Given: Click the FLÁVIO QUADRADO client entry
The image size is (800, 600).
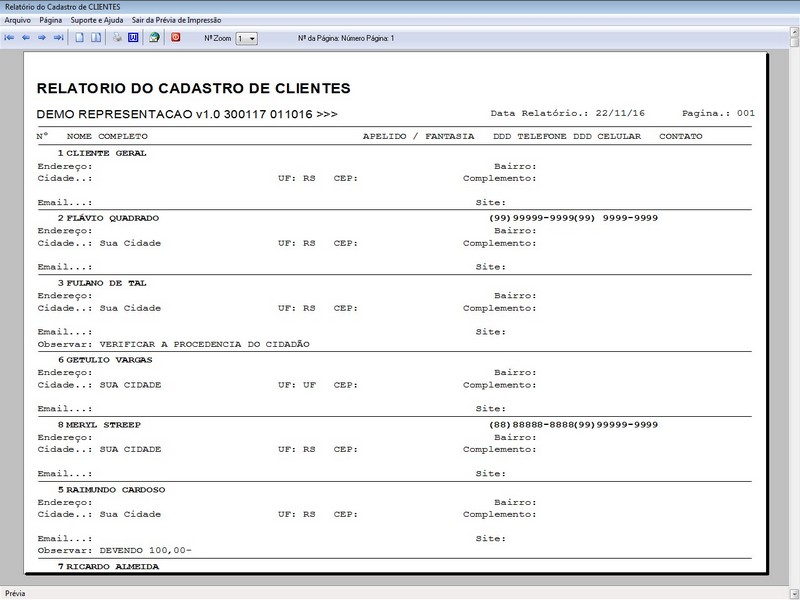Looking at the screenshot, I should (x=113, y=218).
